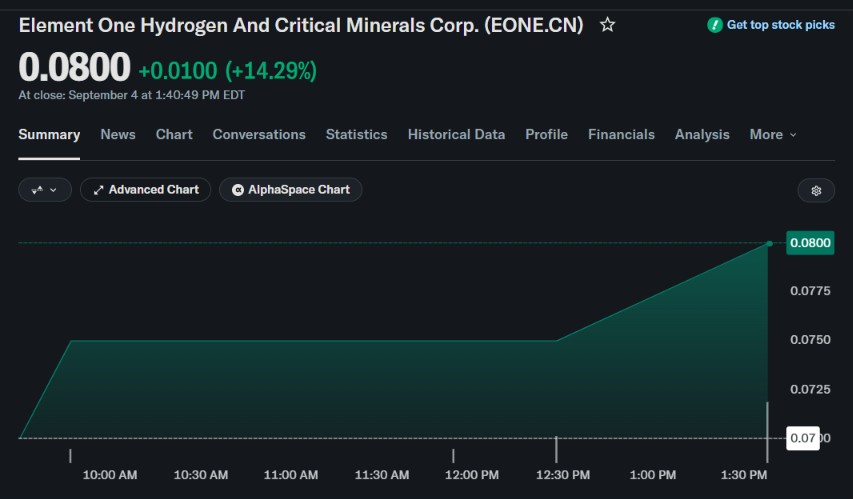Open the Conversations tab
Screen dimensions: 853x499
click(259, 134)
